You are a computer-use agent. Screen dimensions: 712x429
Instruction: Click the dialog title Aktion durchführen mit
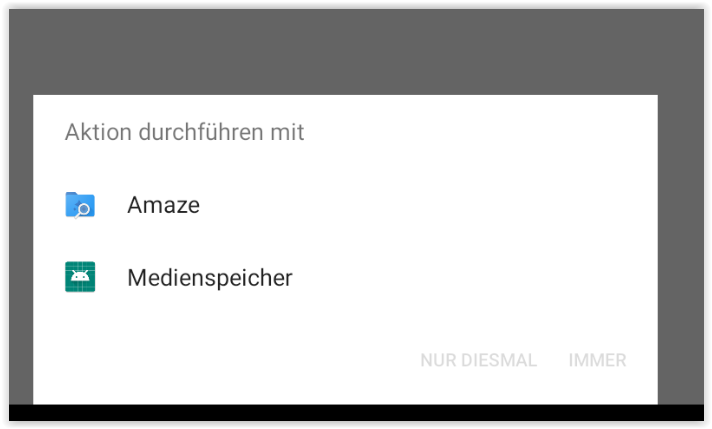[x=184, y=132]
